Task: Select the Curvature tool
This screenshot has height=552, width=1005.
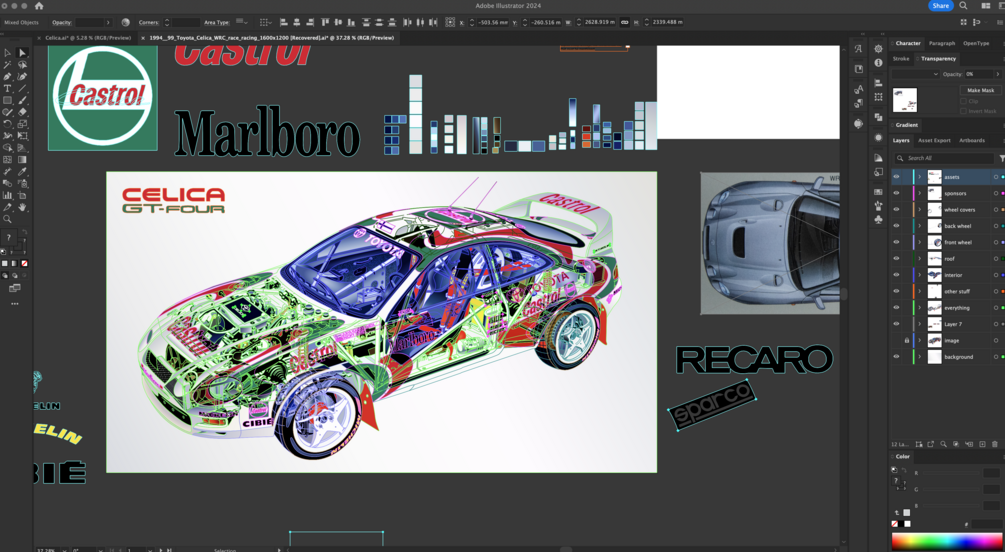Action: (x=22, y=77)
